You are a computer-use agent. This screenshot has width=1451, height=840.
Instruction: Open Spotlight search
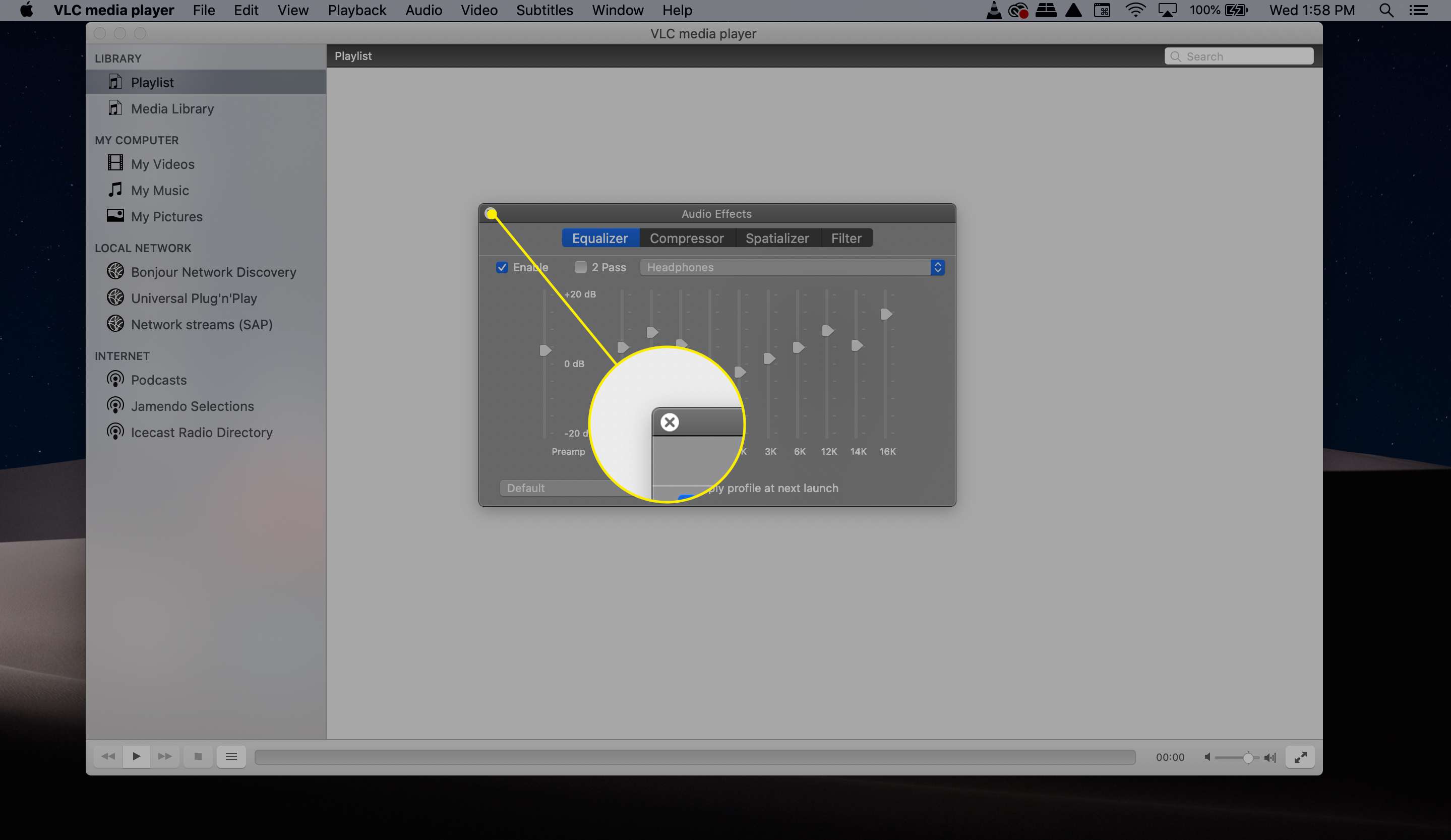click(1386, 11)
